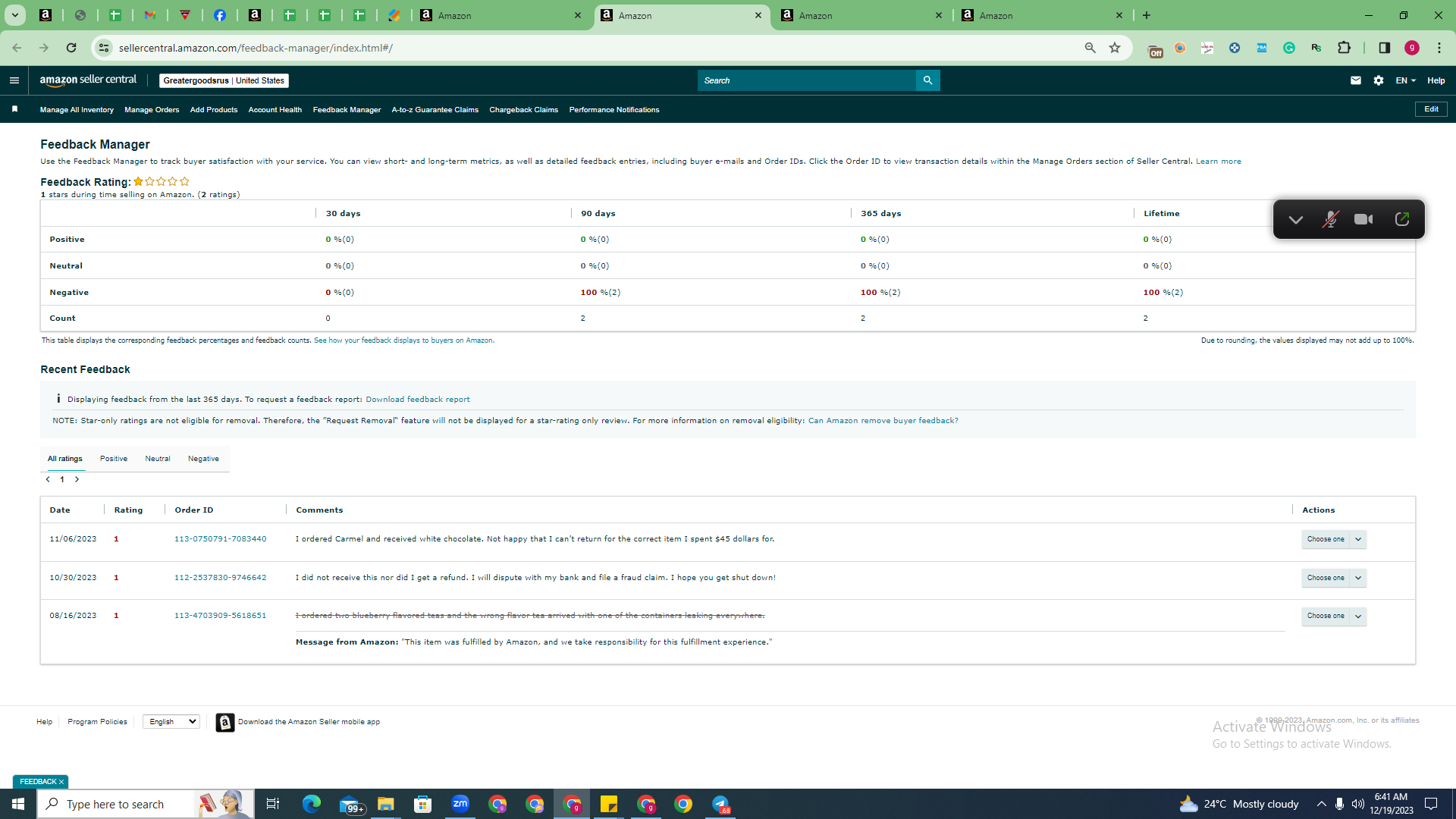Click the amazon seller central logo
This screenshot has height=819, width=1456.
[x=88, y=80]
